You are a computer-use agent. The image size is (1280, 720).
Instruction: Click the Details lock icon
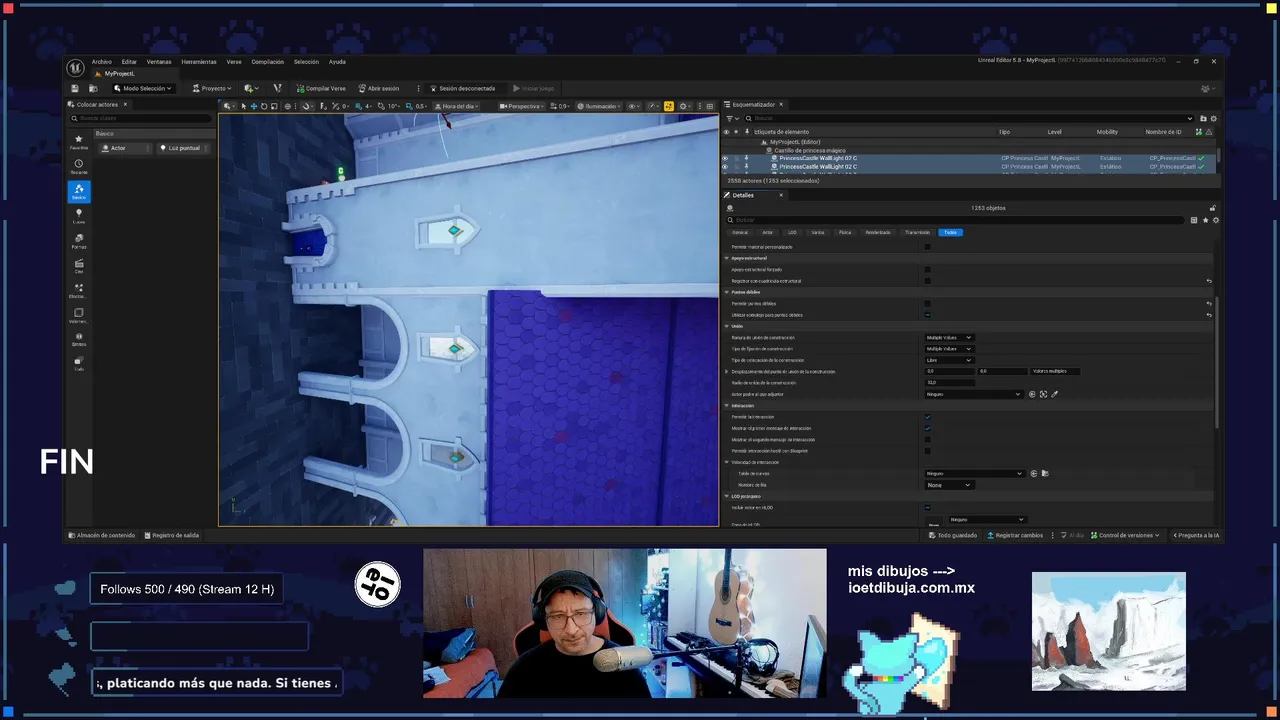(1213, 208)
